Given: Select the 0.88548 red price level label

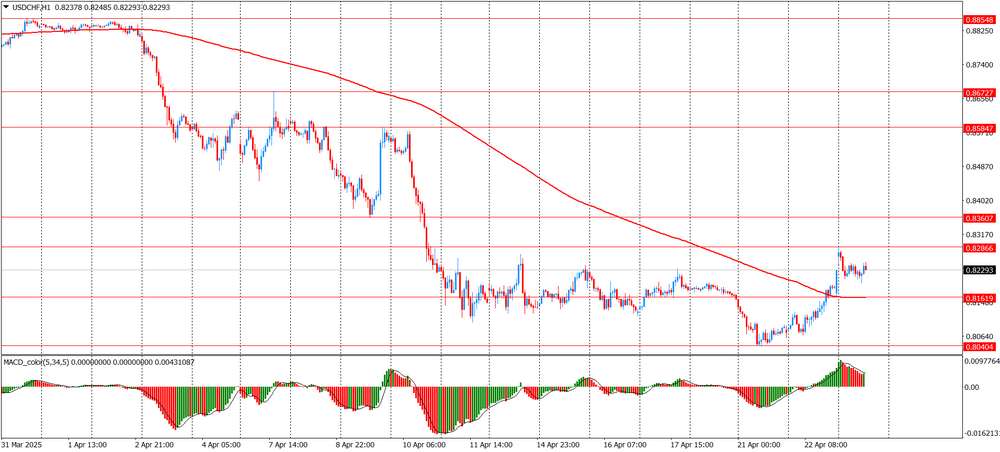Looking at the screenshot, I should pos(980,20).
